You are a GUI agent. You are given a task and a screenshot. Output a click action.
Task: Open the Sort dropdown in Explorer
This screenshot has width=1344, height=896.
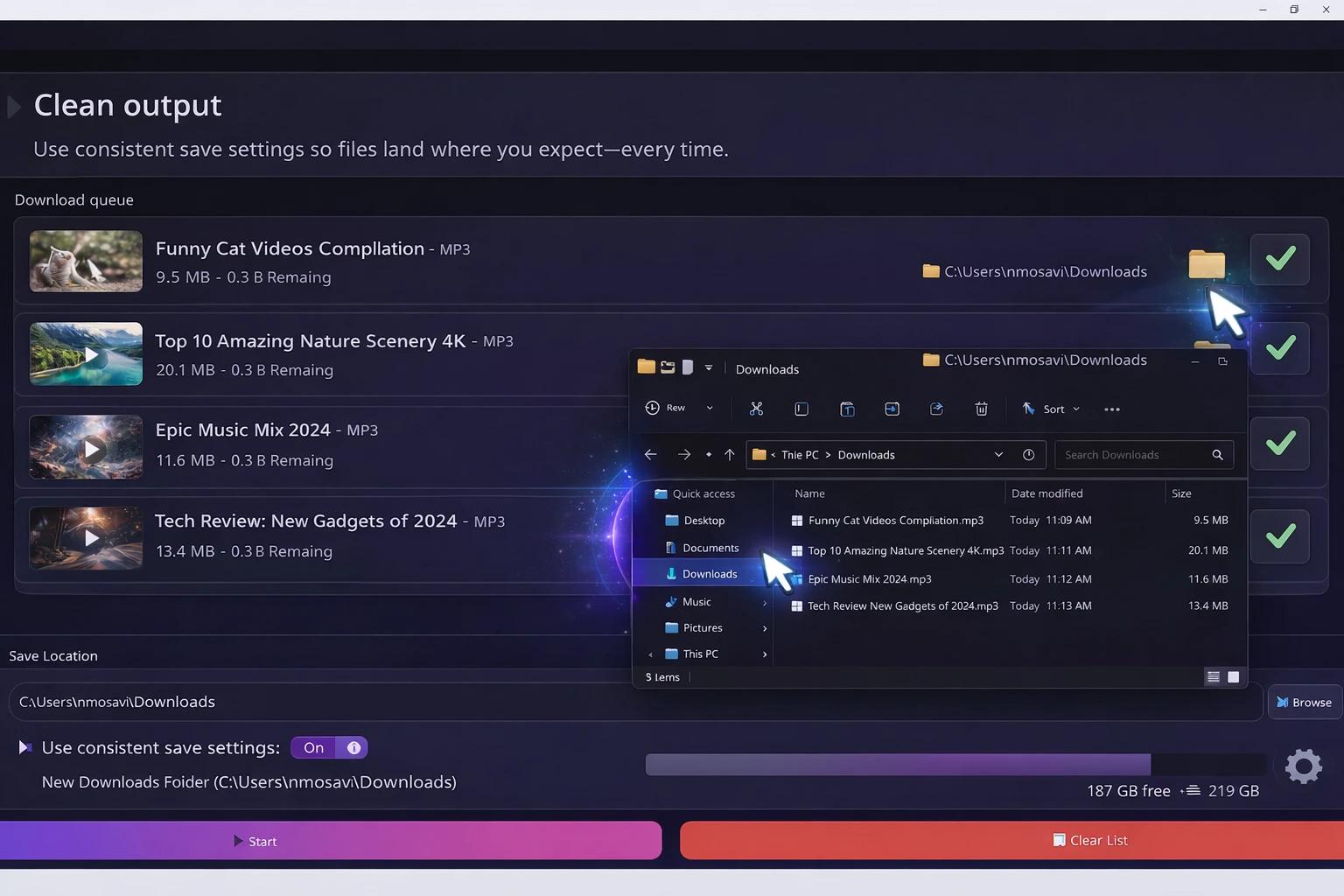(1053, 409)
